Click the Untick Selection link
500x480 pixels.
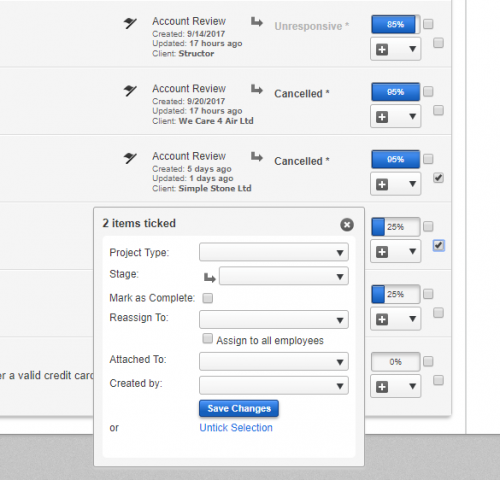[x=236, y=427]
